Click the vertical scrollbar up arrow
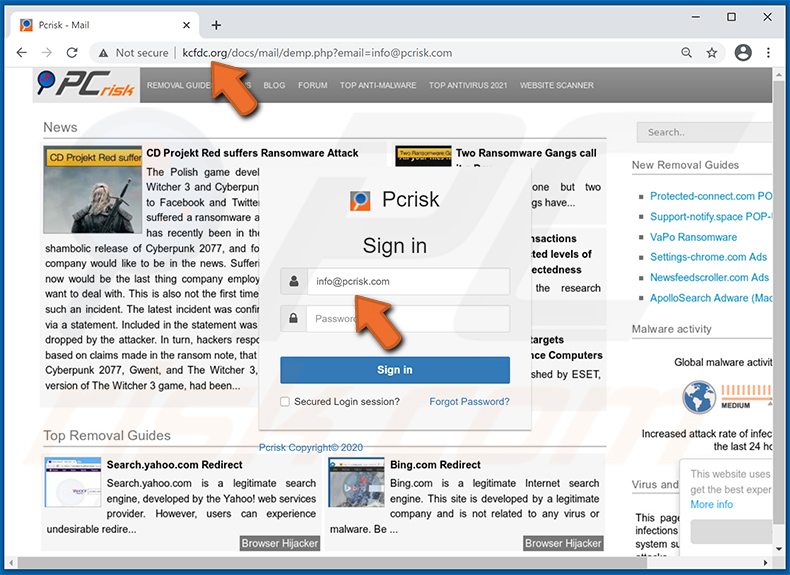Screen dimensions: 790x575 click(x=779, y=75)
